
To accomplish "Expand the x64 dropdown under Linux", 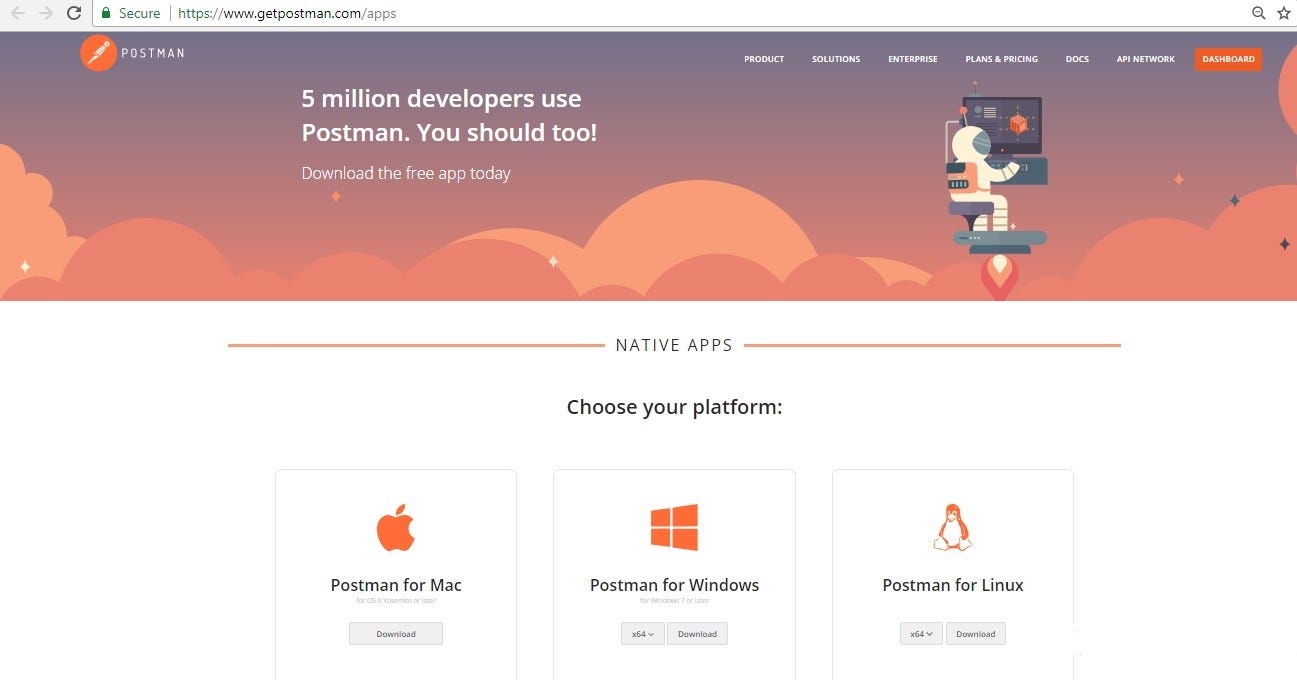I will click(x=921, y=633).
